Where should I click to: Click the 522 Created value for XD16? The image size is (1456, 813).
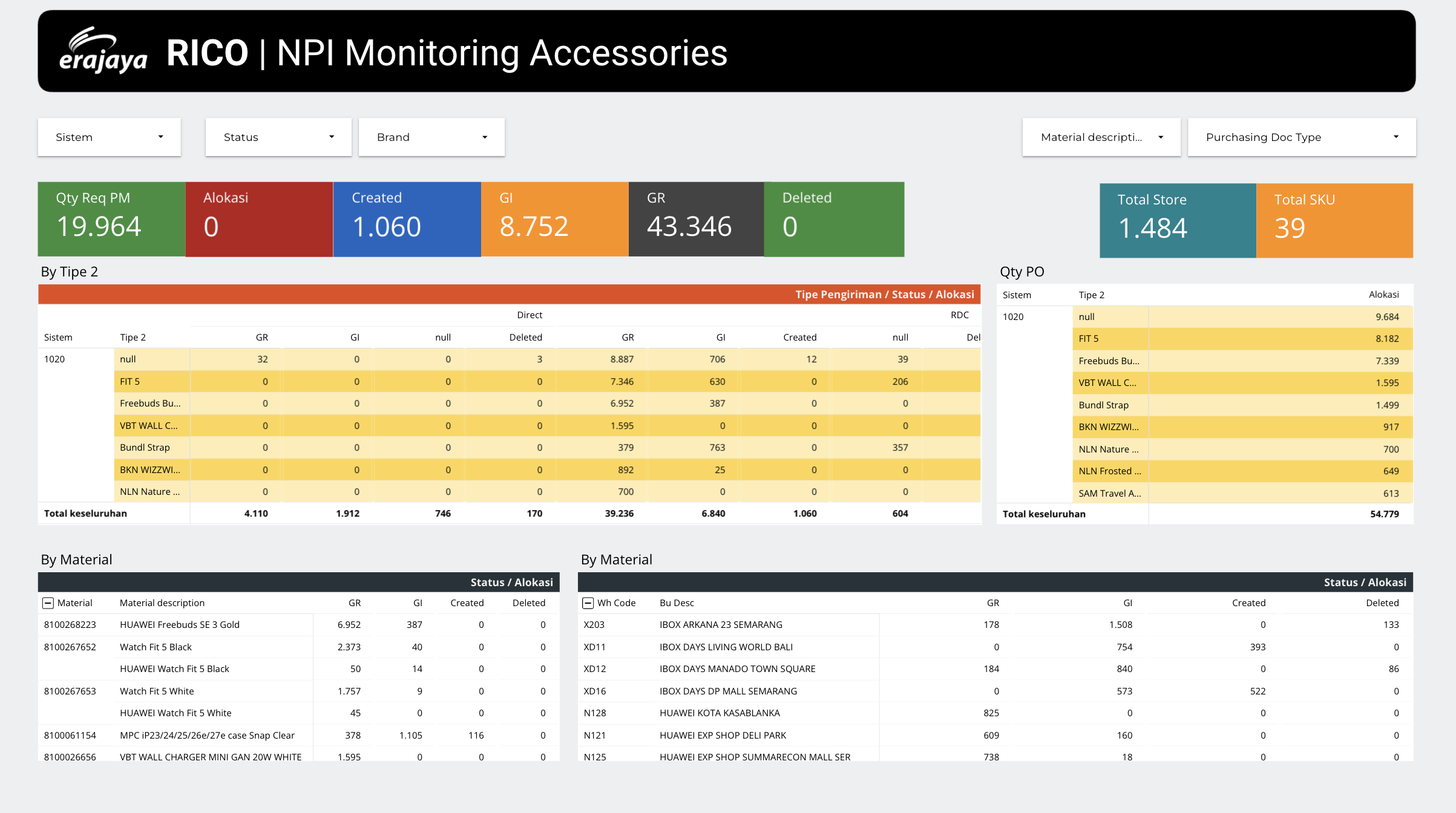1258,691
